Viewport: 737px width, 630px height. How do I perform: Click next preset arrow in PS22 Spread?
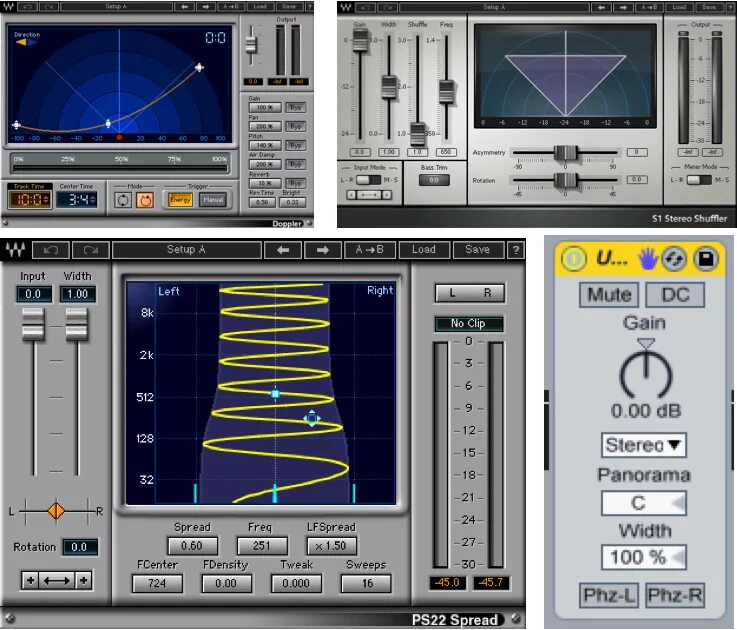(322, 250)
